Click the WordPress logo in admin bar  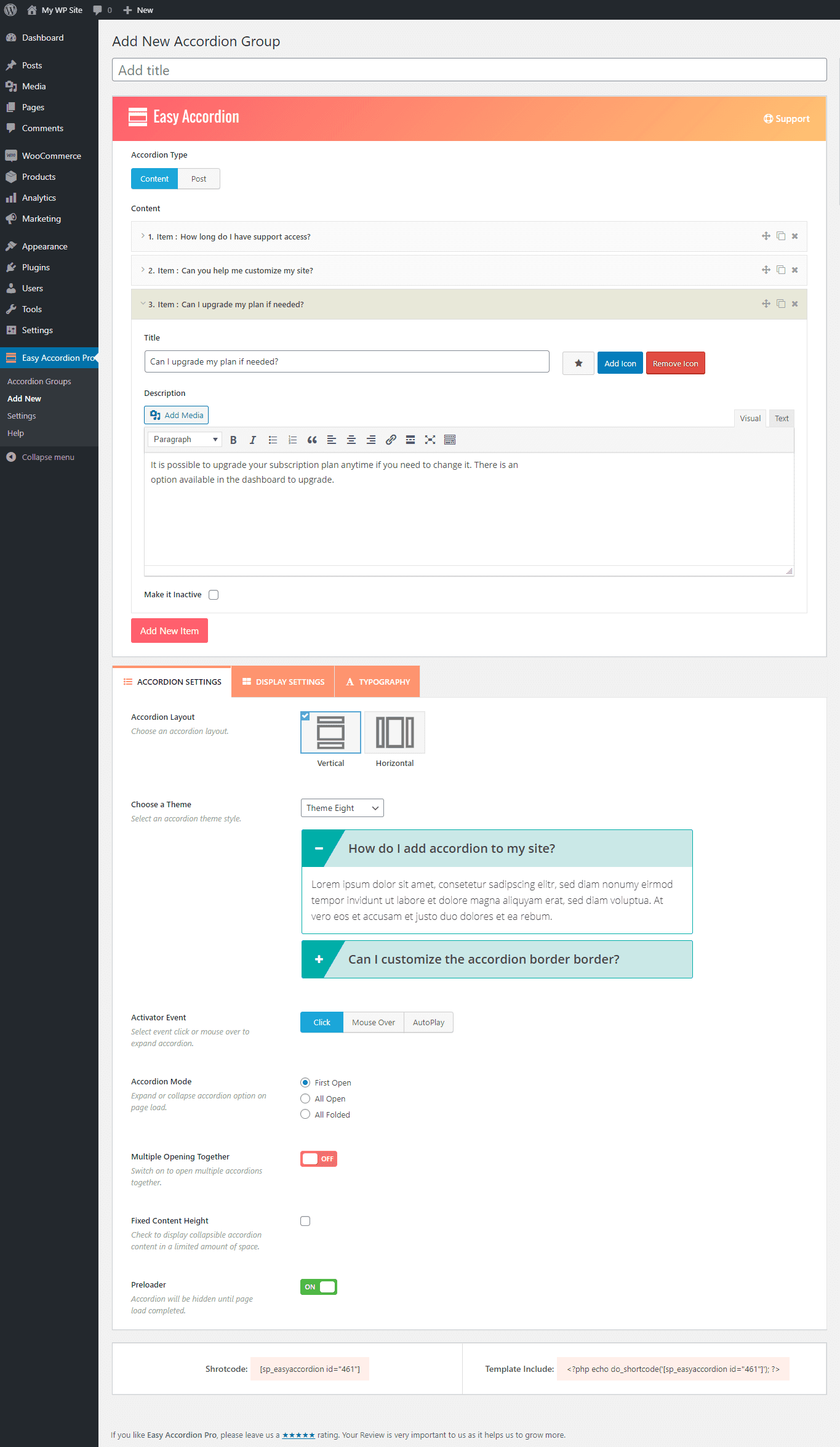[x=10, y=10]
